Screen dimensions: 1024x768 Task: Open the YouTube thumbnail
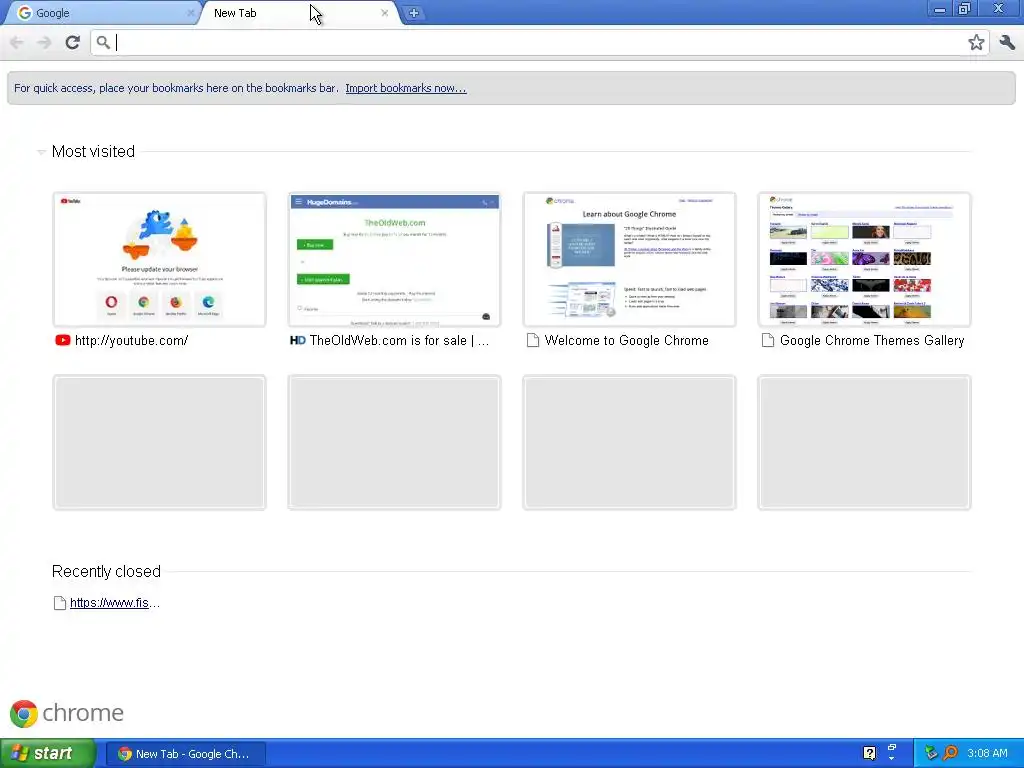(x=159, y=259)
